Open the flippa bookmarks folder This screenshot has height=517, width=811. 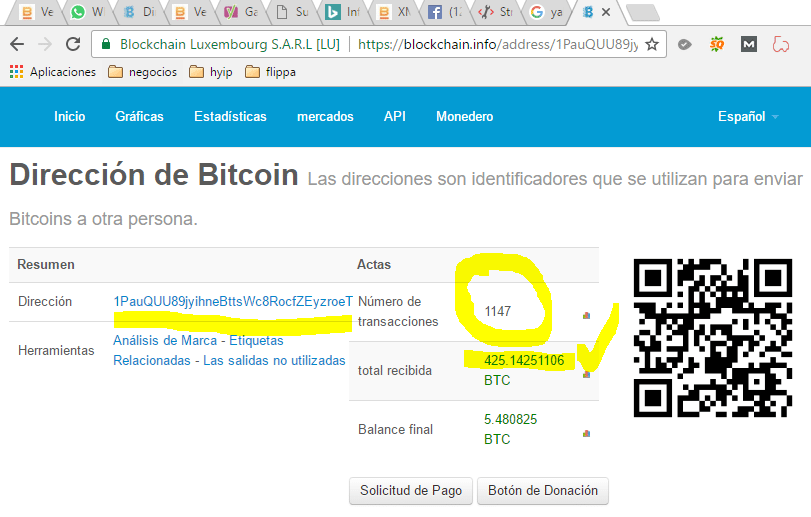point(271,72)
